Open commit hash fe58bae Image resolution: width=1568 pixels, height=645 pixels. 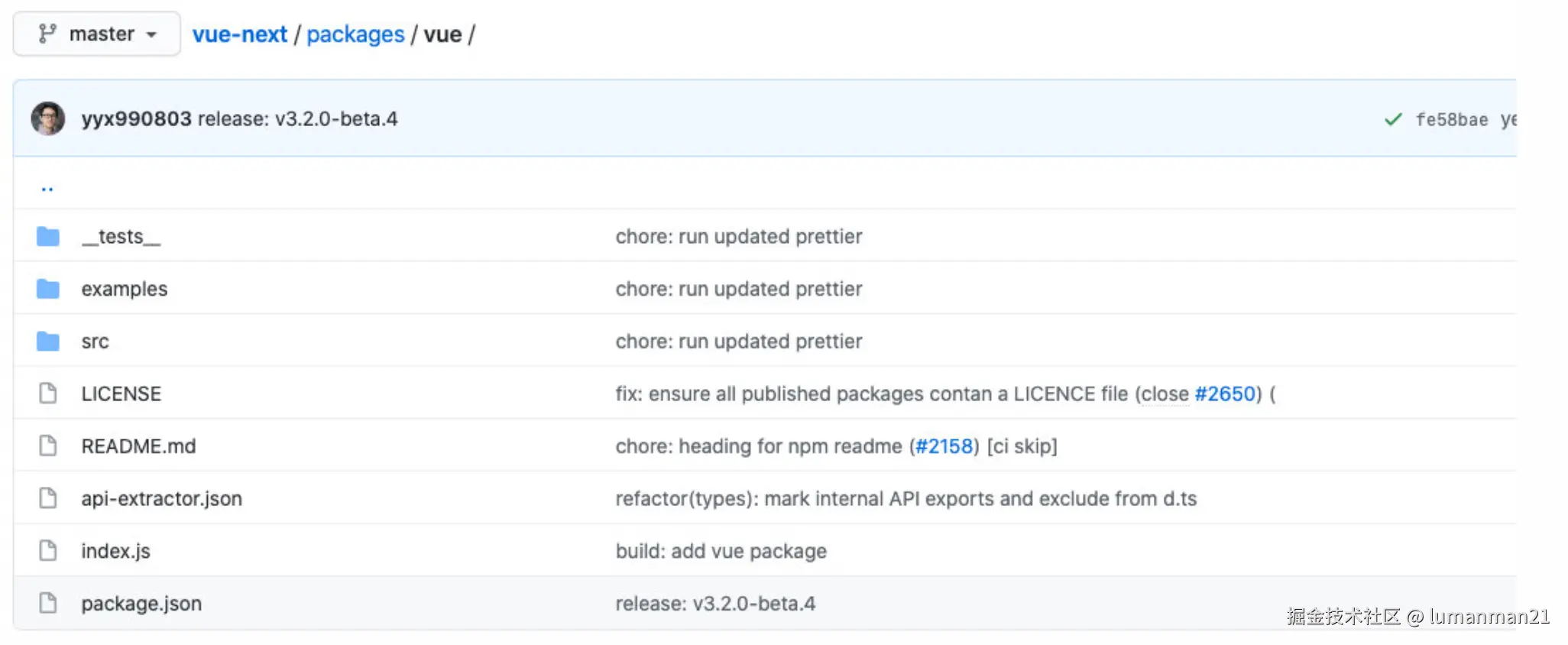[x=1451, y=120]
